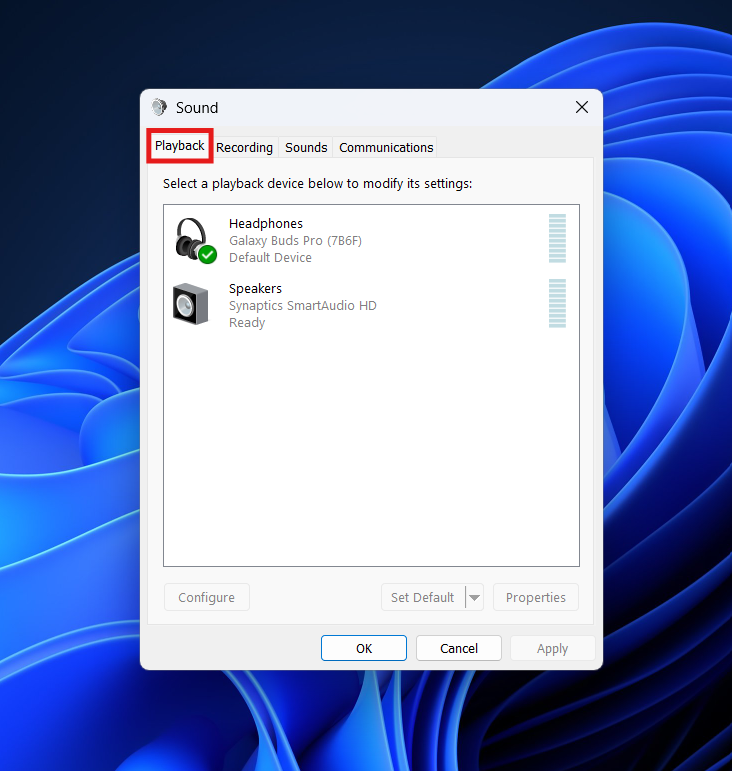The height and width of the screenshot is (771, 732).
Task: Go to the Communications tab
Action: [386, 147]
